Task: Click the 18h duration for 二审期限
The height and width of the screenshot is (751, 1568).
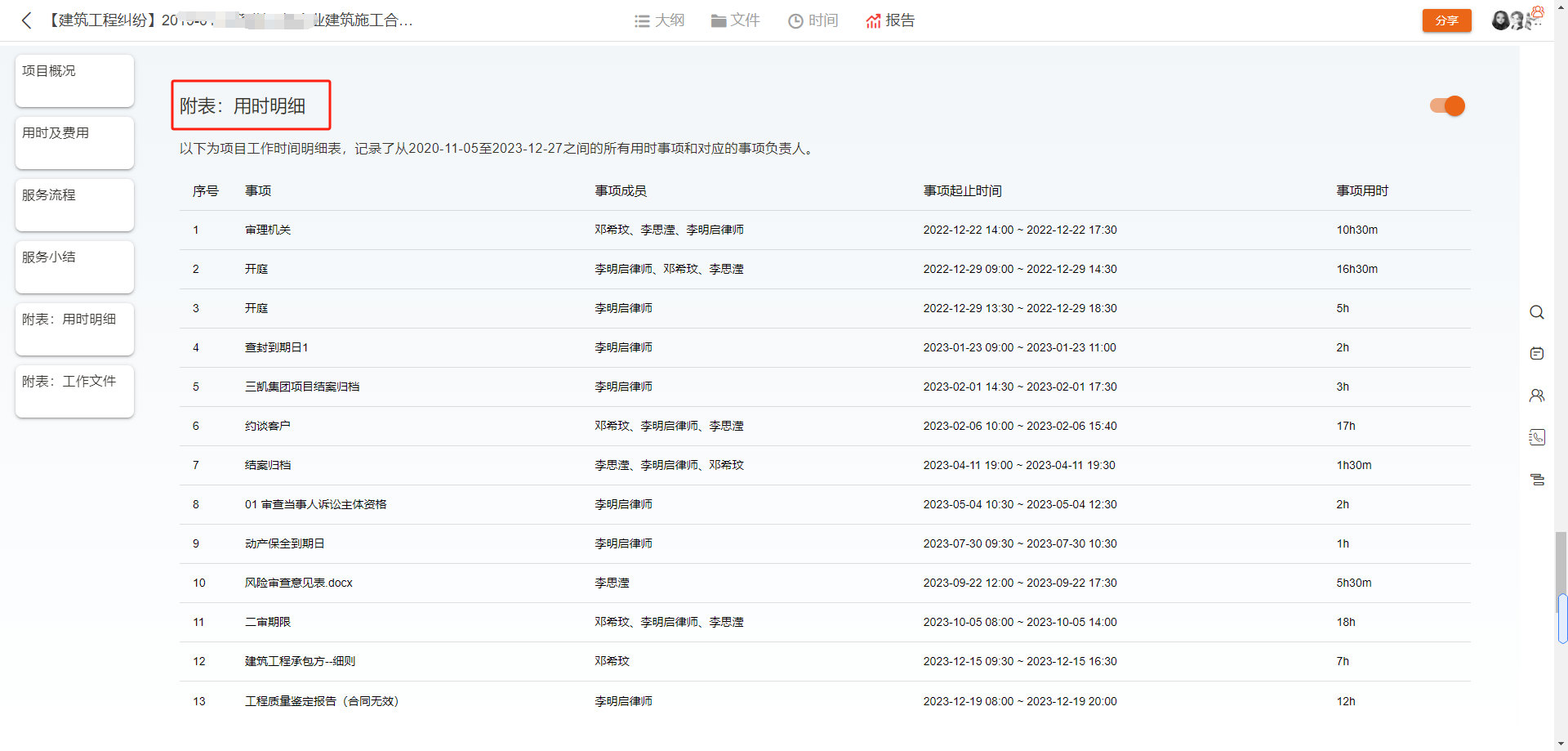Action: click(1346, 623)
